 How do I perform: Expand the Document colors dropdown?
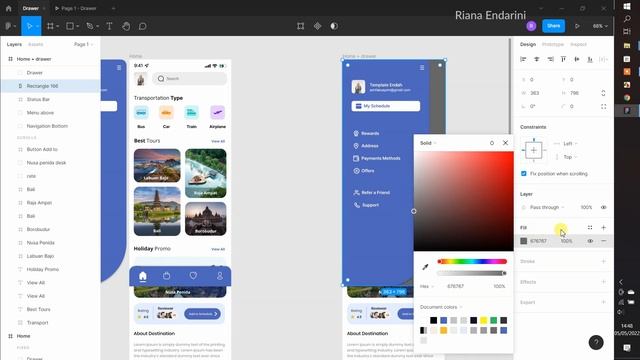point(441,307)
